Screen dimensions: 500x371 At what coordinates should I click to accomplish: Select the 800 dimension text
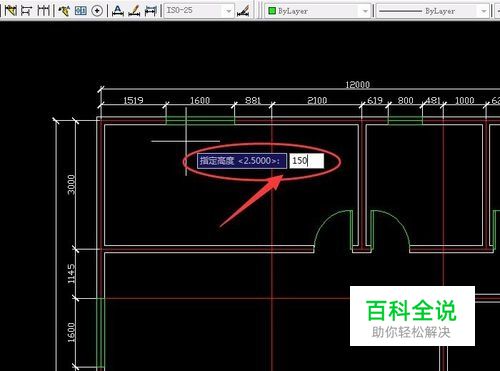point(405,100)
